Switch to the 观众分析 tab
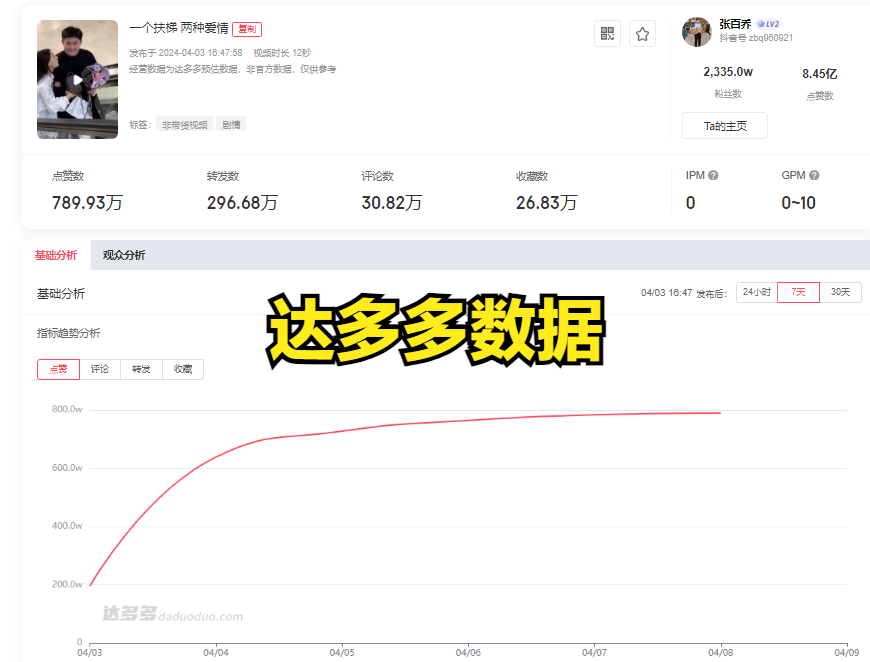 124,255
